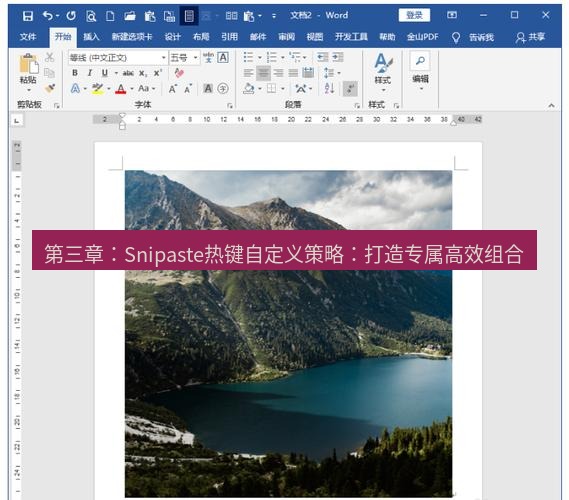Undo the last action
Screen dimensions: 569x500
tap(48, 16)
